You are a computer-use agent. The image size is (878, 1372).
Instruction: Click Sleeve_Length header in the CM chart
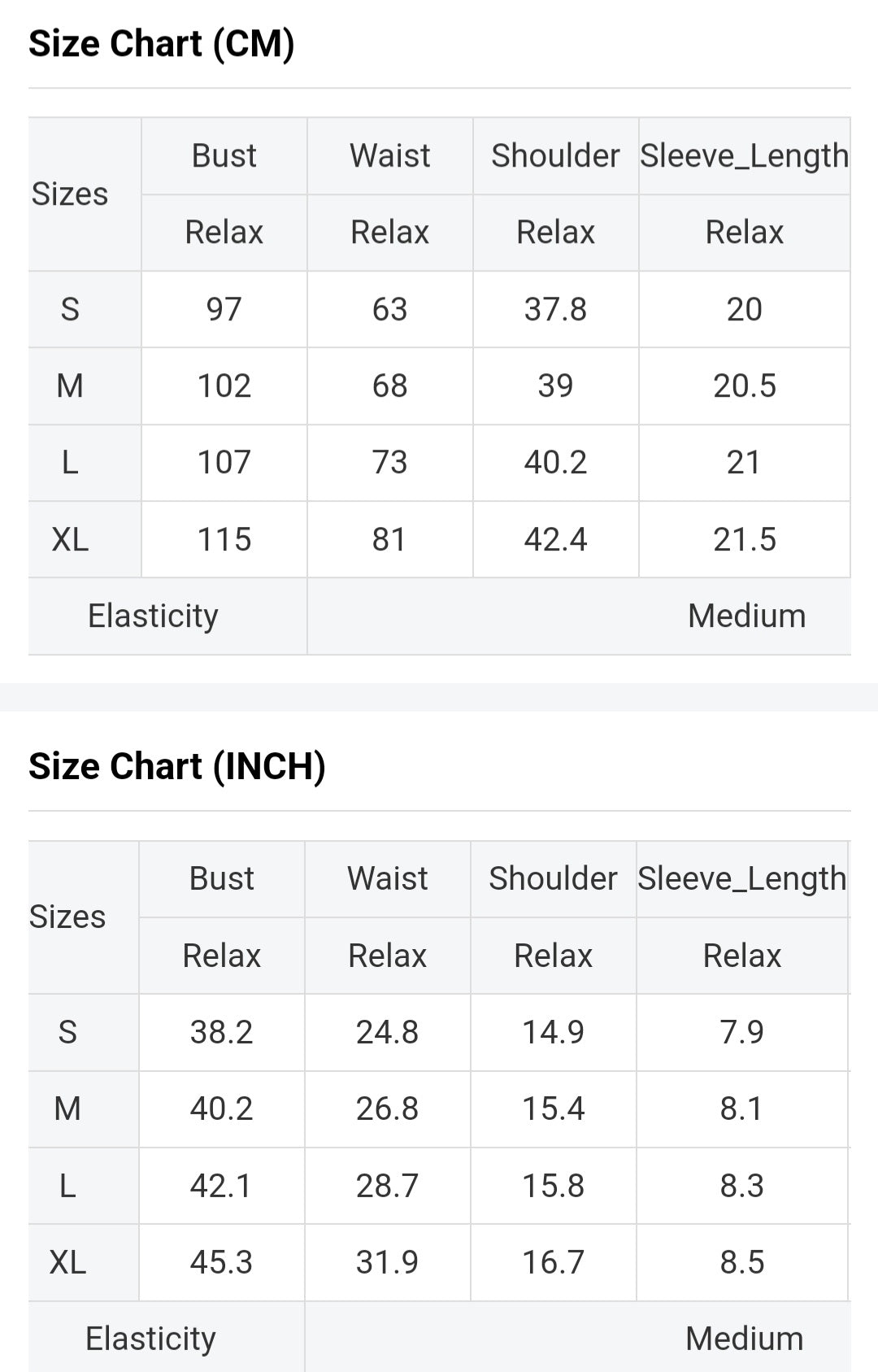click(x=744, y=155)
